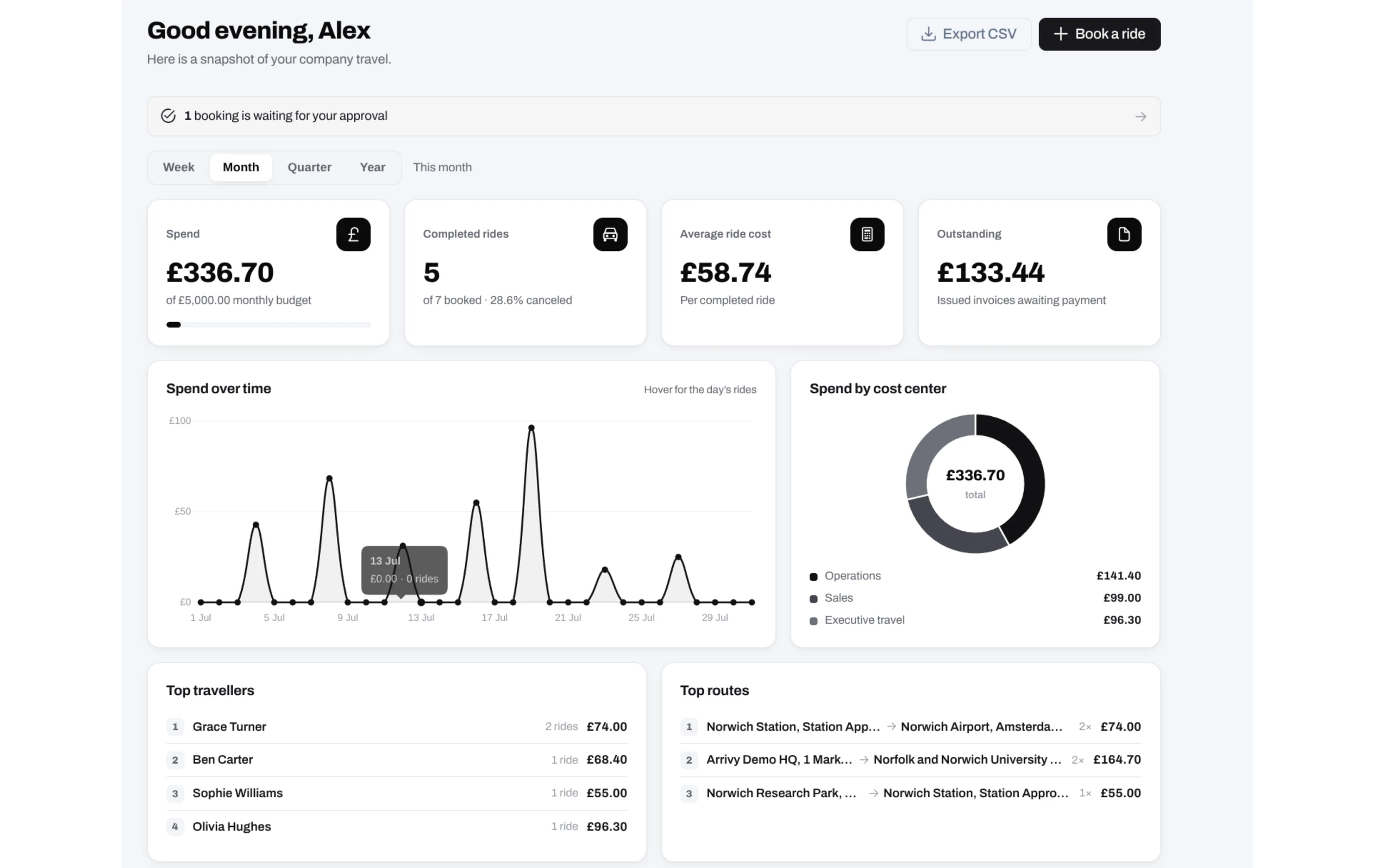1375x868 pixels.
Task: Click 'Hover for the day's rides' hint
Action: [700, 390]
